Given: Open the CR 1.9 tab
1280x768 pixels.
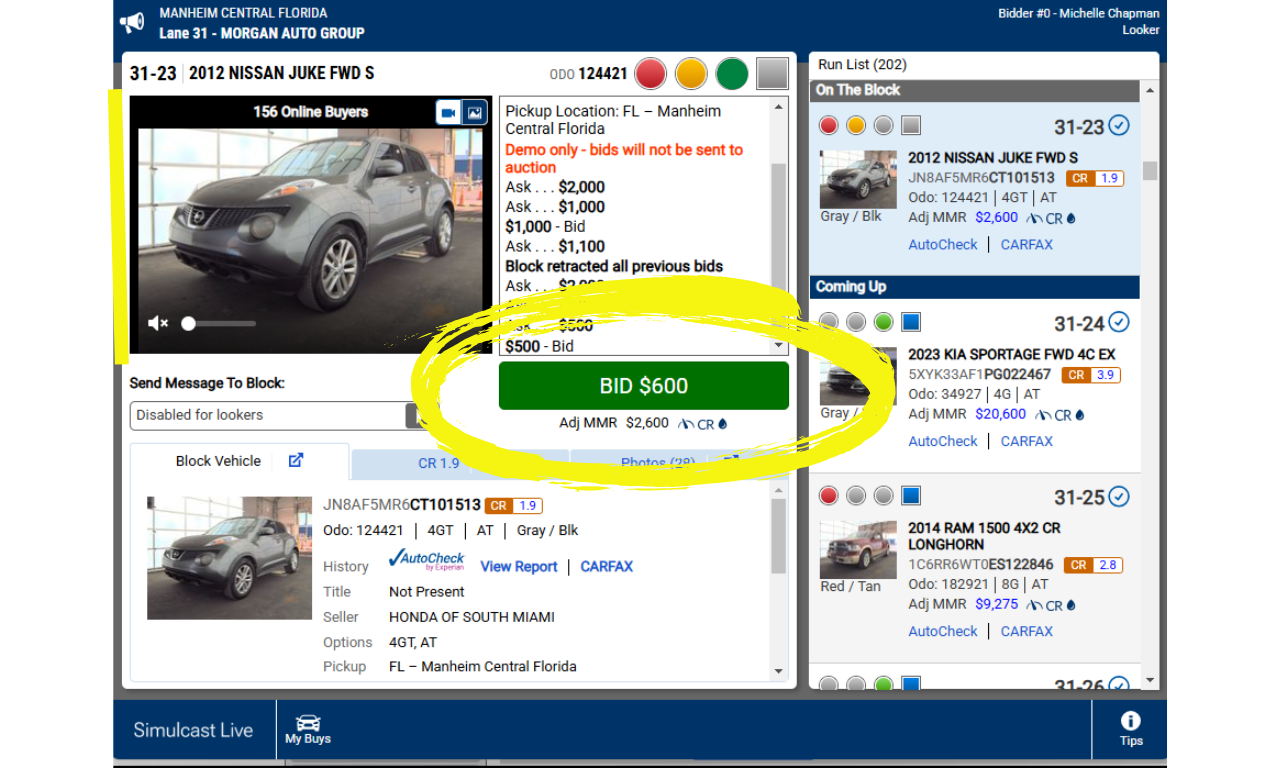Looking at the screenshot, I should click(439, 463).
